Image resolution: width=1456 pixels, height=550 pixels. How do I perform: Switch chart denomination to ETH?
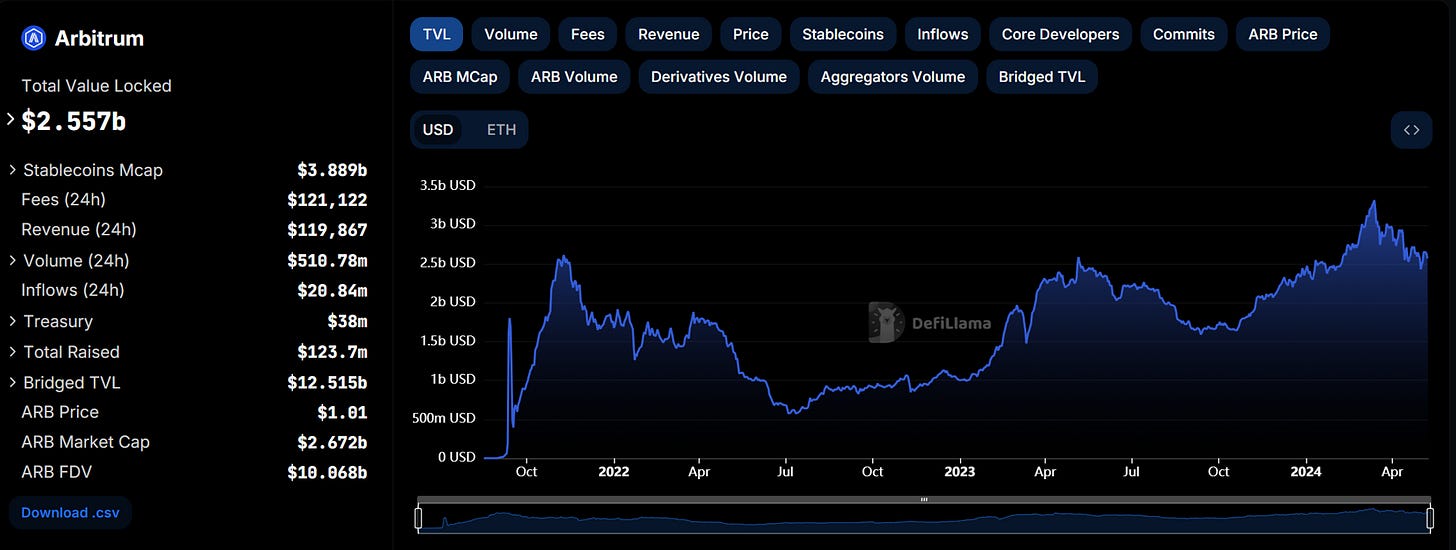(502, 130)
